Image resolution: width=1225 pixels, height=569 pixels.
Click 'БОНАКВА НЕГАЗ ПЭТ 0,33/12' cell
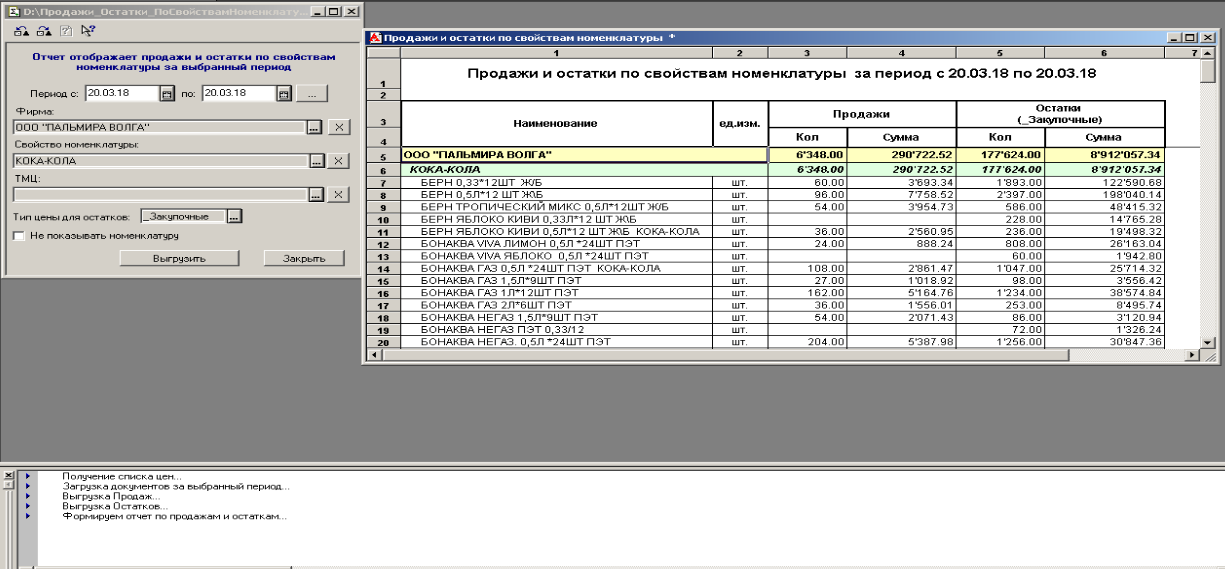pyautogui.click(x=556, y=329)
